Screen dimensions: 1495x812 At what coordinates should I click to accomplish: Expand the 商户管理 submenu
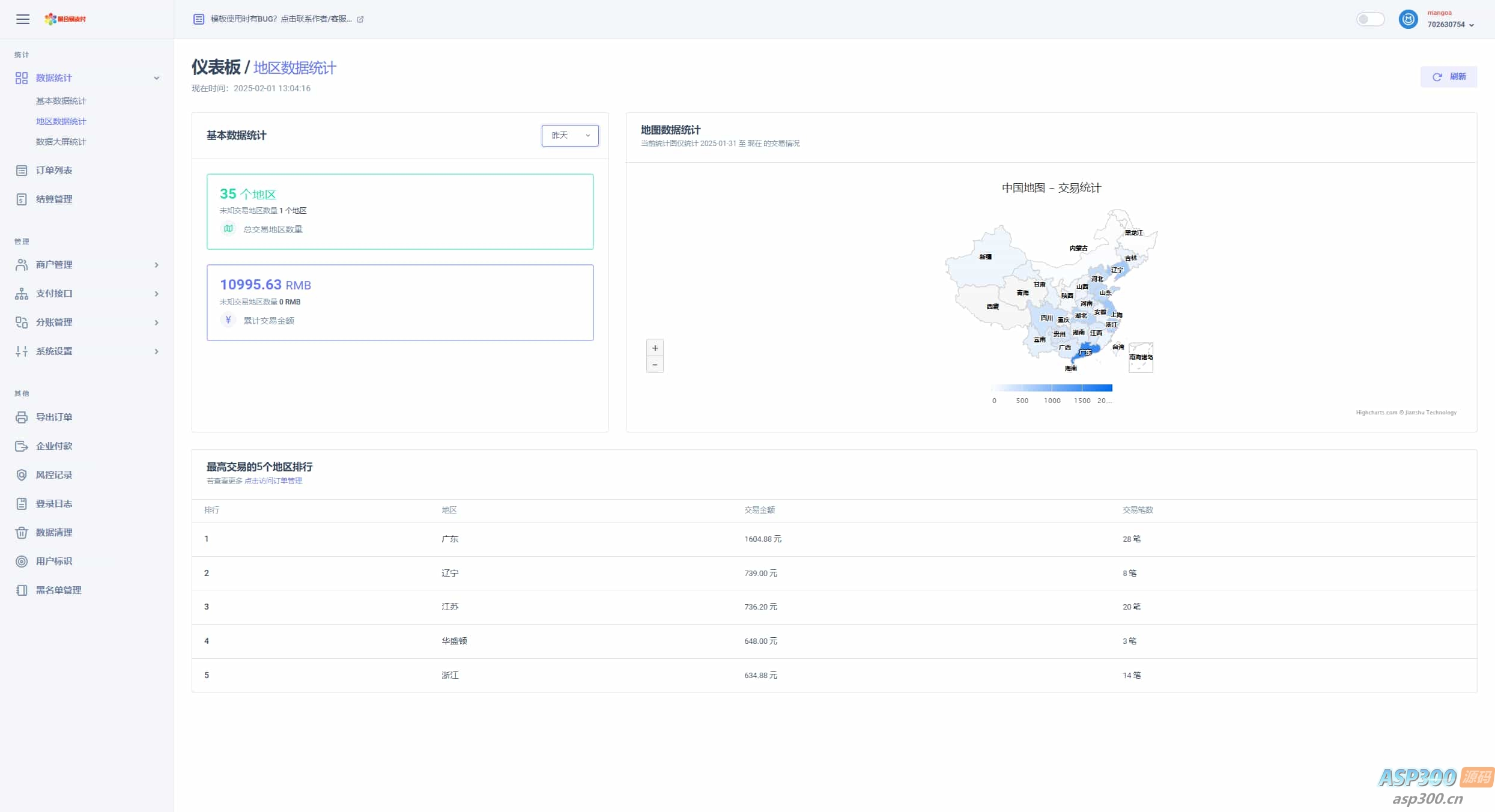point(156,265)
